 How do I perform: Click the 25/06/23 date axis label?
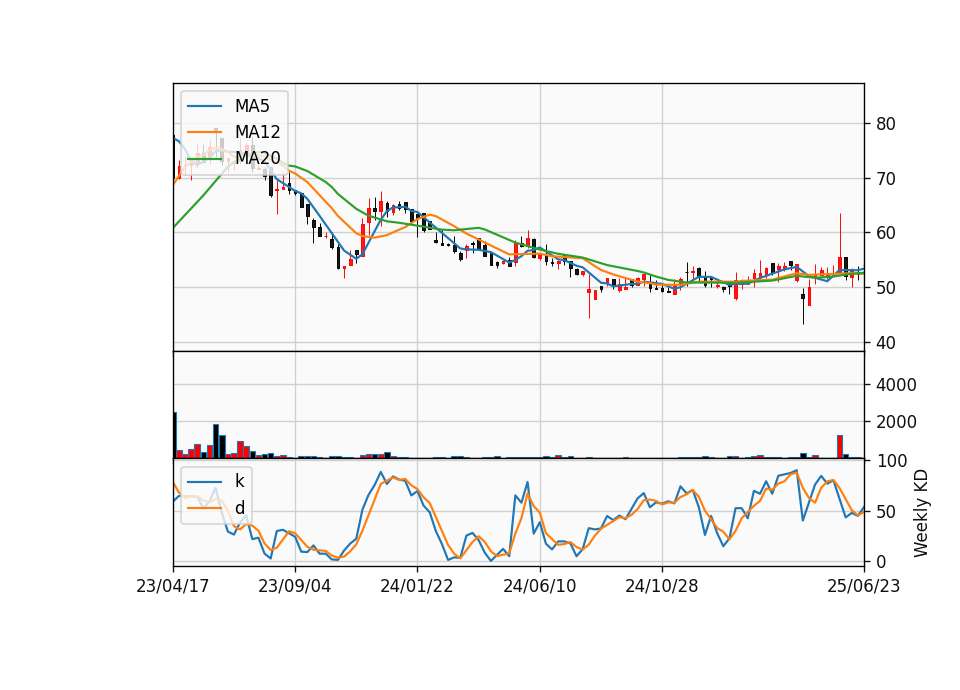pyautogui.click(x=864, y=587)
